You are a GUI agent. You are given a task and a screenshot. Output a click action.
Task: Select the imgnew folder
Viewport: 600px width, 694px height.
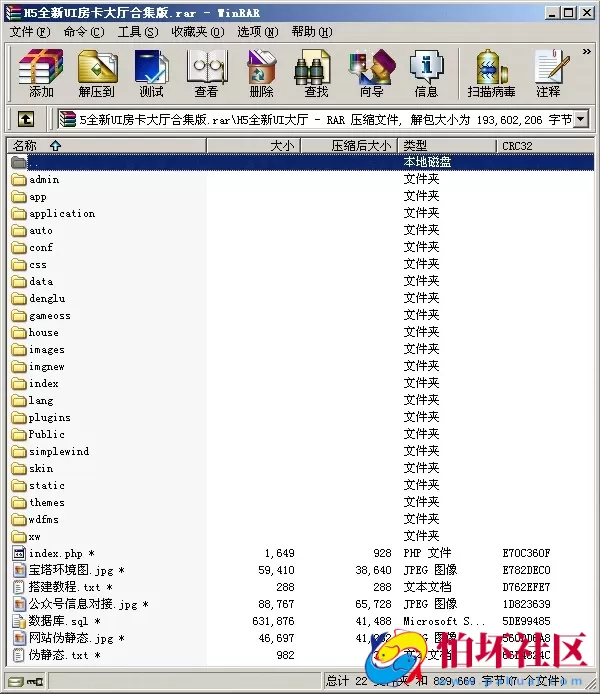pos(38,366)
